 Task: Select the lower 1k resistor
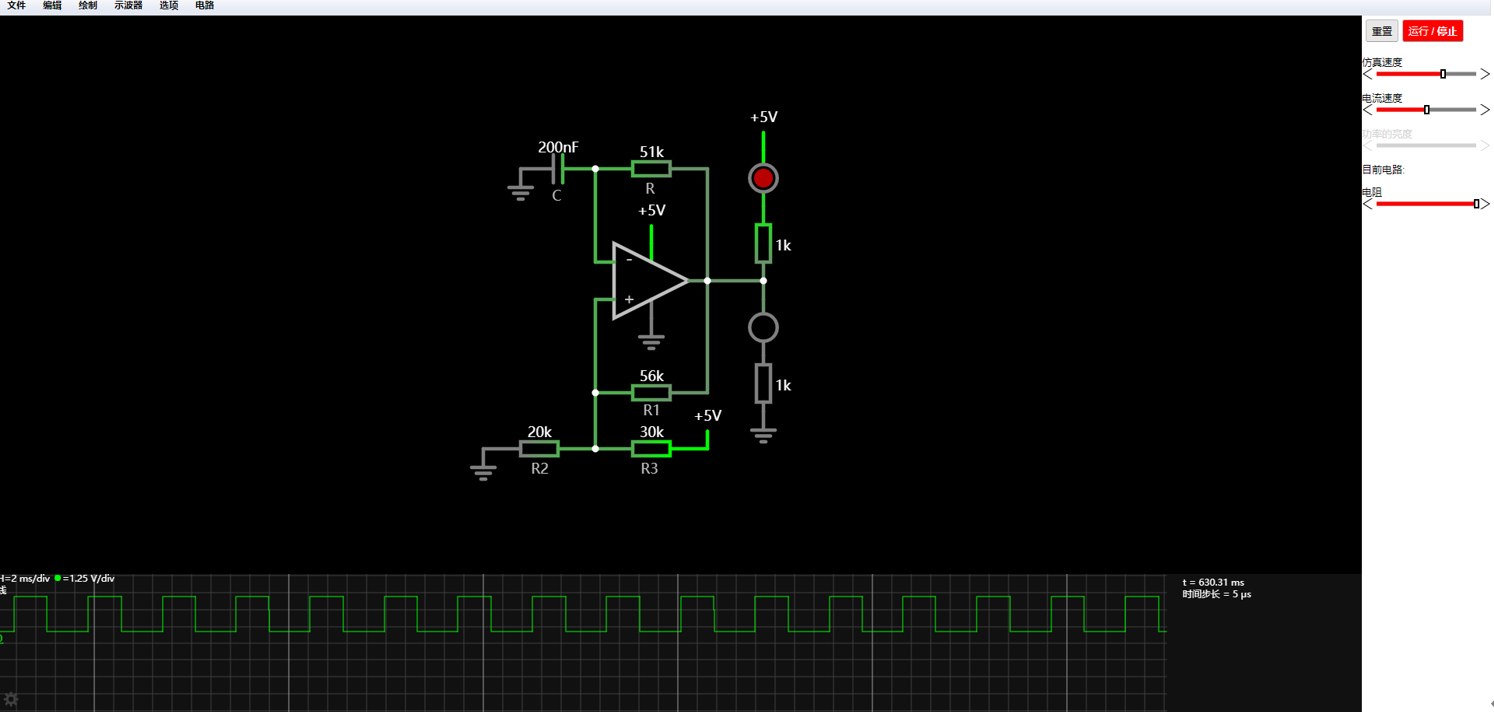click(763, 384)
